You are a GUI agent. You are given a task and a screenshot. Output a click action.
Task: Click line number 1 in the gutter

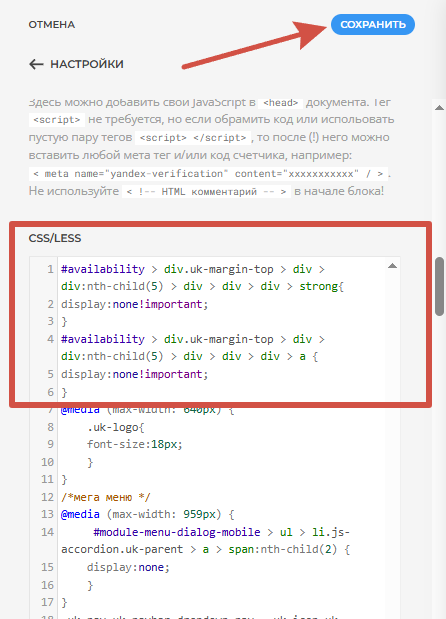pos(50,269)
